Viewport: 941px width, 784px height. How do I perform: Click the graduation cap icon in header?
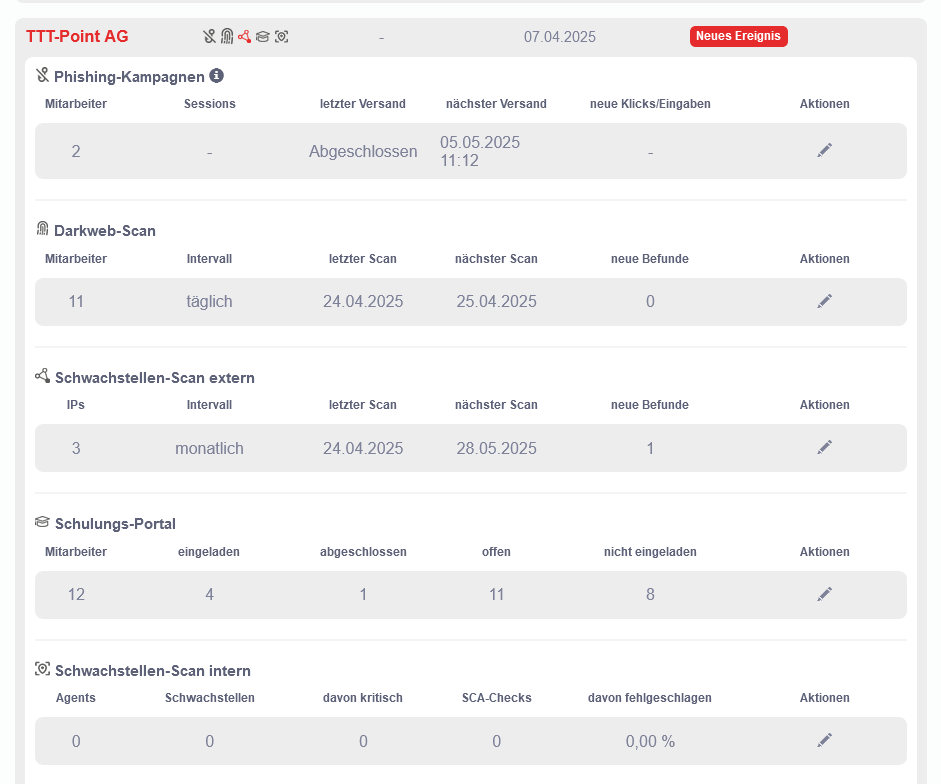(262, 37)
